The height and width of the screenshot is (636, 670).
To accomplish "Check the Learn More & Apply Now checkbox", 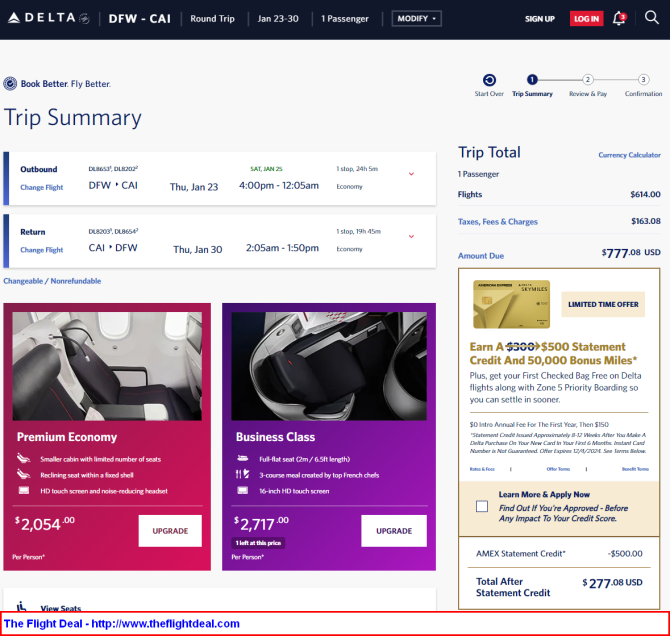I will [x=482, y=506].
